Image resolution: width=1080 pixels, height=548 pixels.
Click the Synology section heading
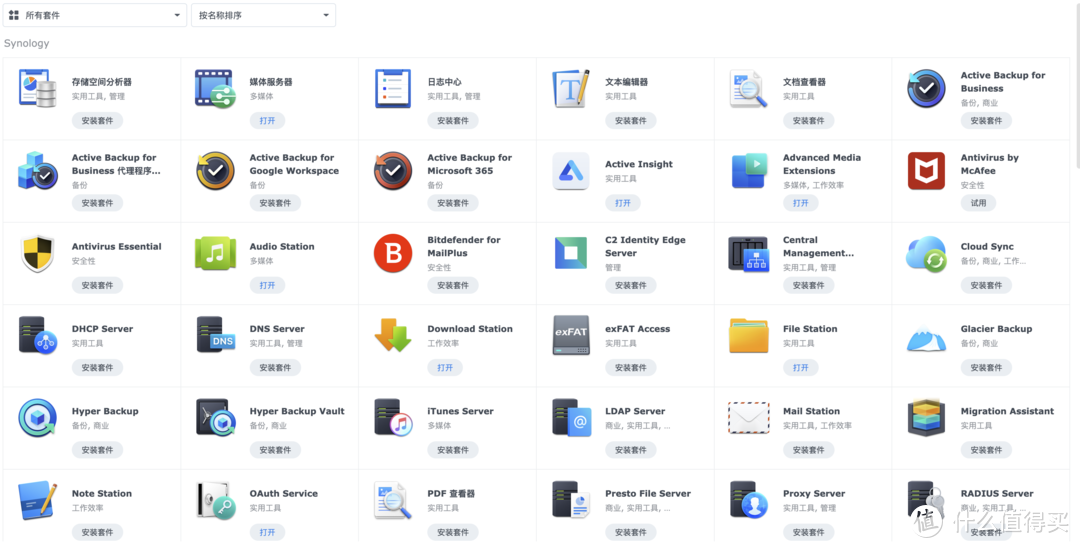coord(27,43)
